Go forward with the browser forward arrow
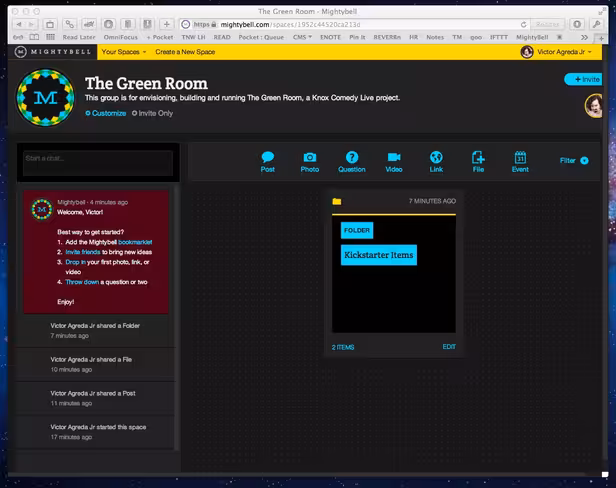616x488 pixels. tap(31, 24)
